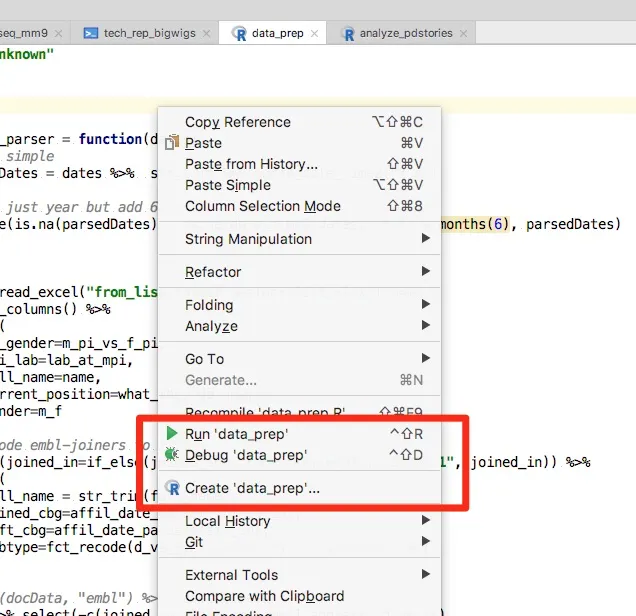
Task: Click the R file icon on analyze_pdstories tab
Action: 347,33
